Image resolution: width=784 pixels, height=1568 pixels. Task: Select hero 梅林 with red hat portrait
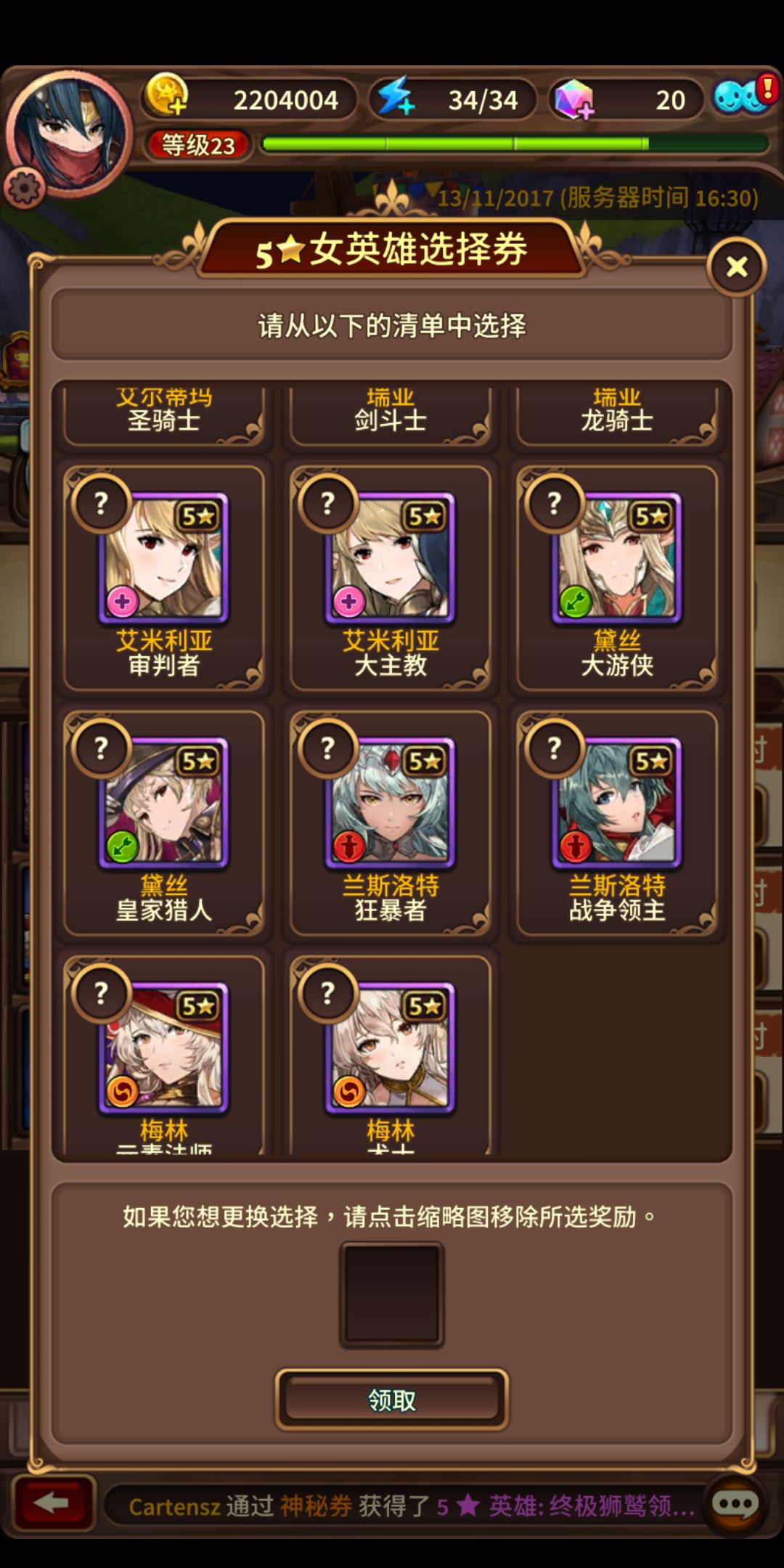pos(164,1047)
